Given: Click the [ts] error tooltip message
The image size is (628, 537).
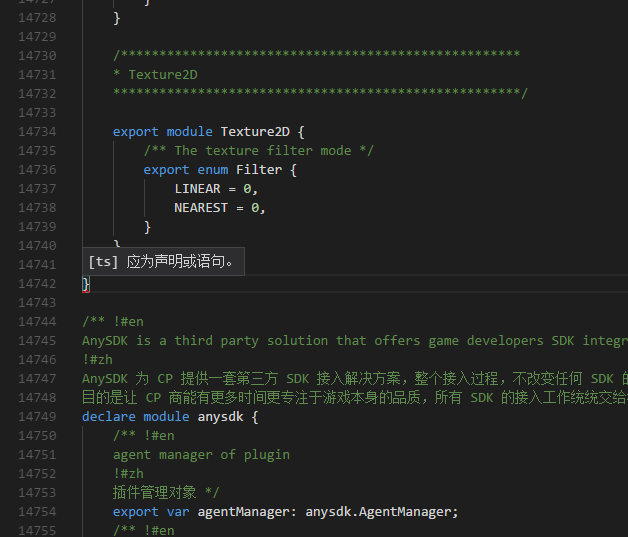Looking at the screenshot, I should (164, 262).
